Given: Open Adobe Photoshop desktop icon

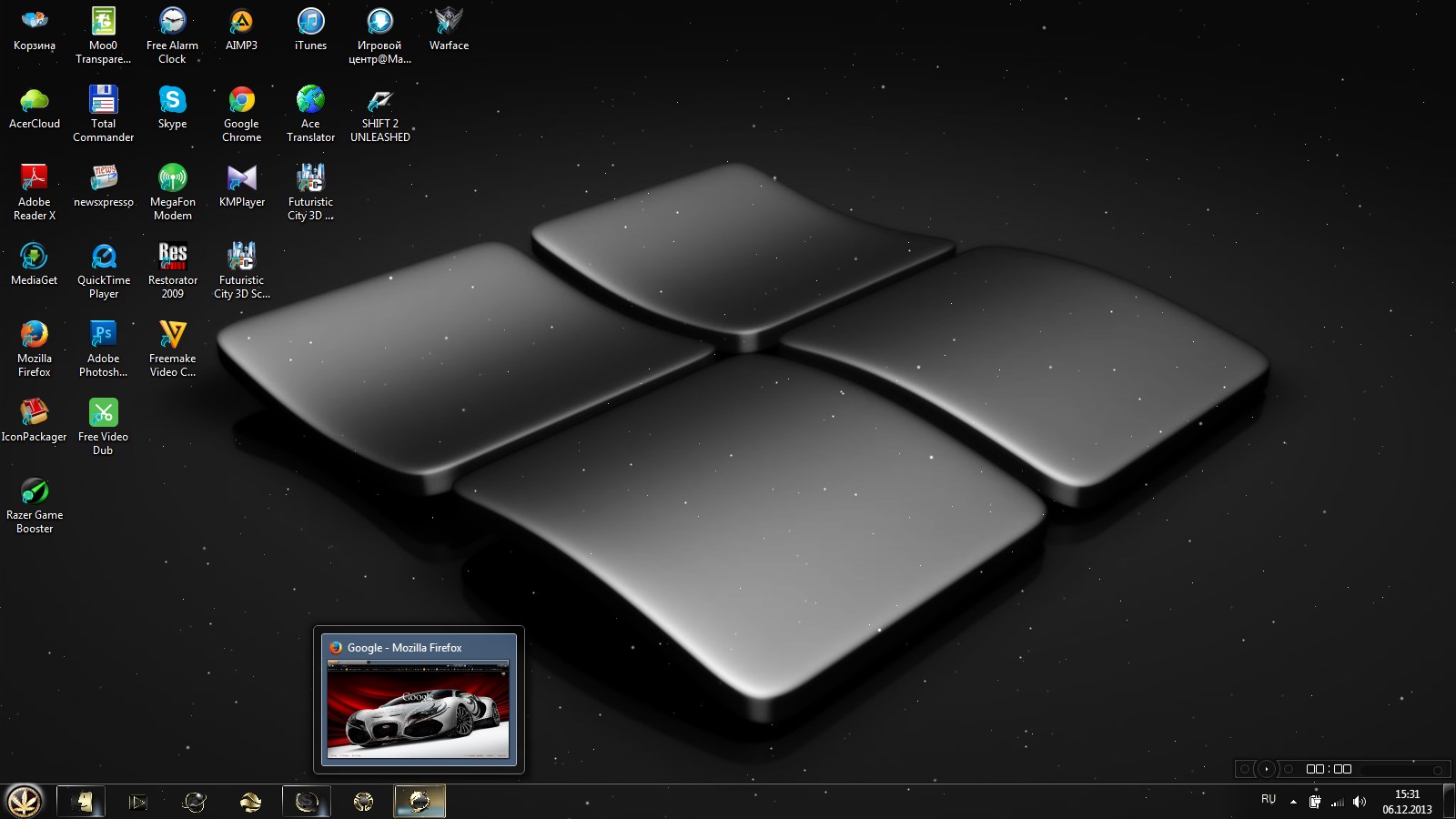Looking at the screenshot, I should point(103,349).
